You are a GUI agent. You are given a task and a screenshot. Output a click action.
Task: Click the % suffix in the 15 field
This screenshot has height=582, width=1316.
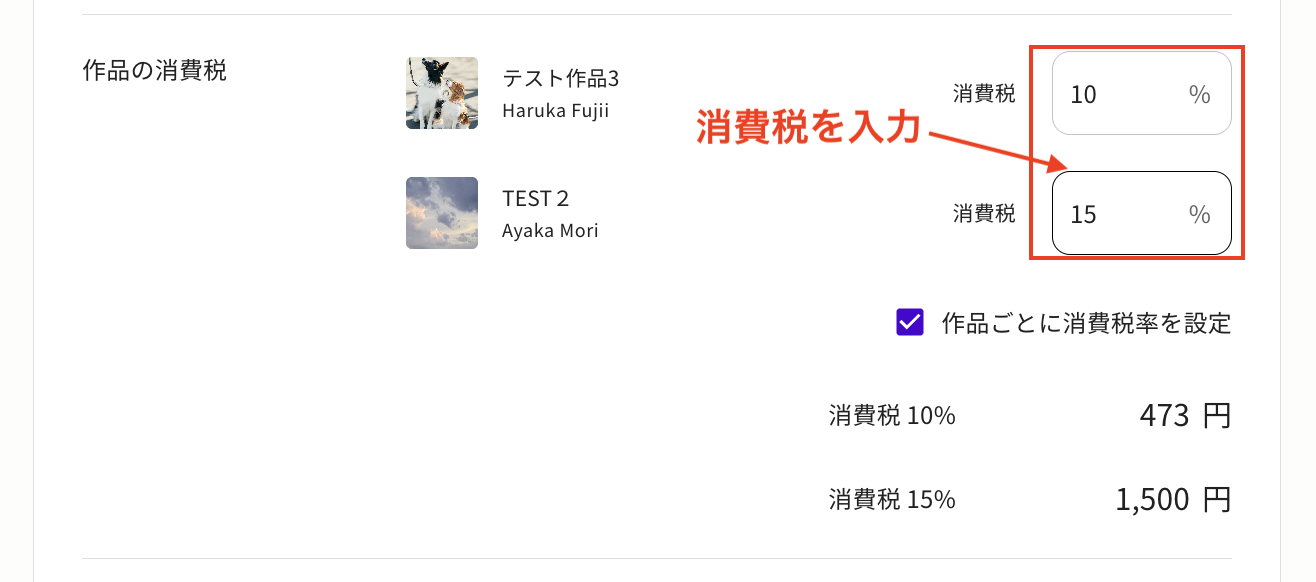click(x=1199, y=215)
